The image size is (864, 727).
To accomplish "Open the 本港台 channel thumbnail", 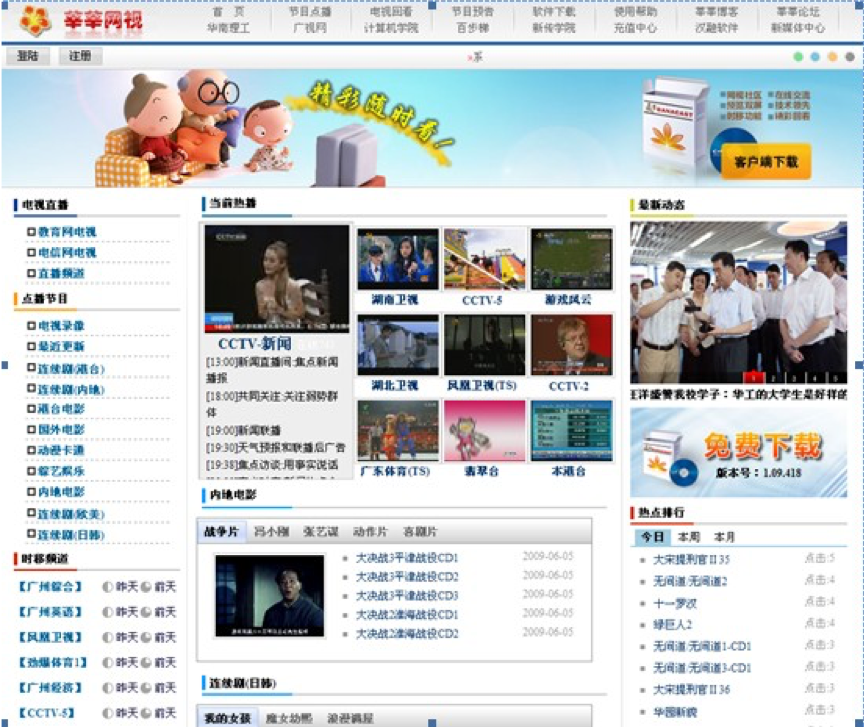I will pos(571,431).
